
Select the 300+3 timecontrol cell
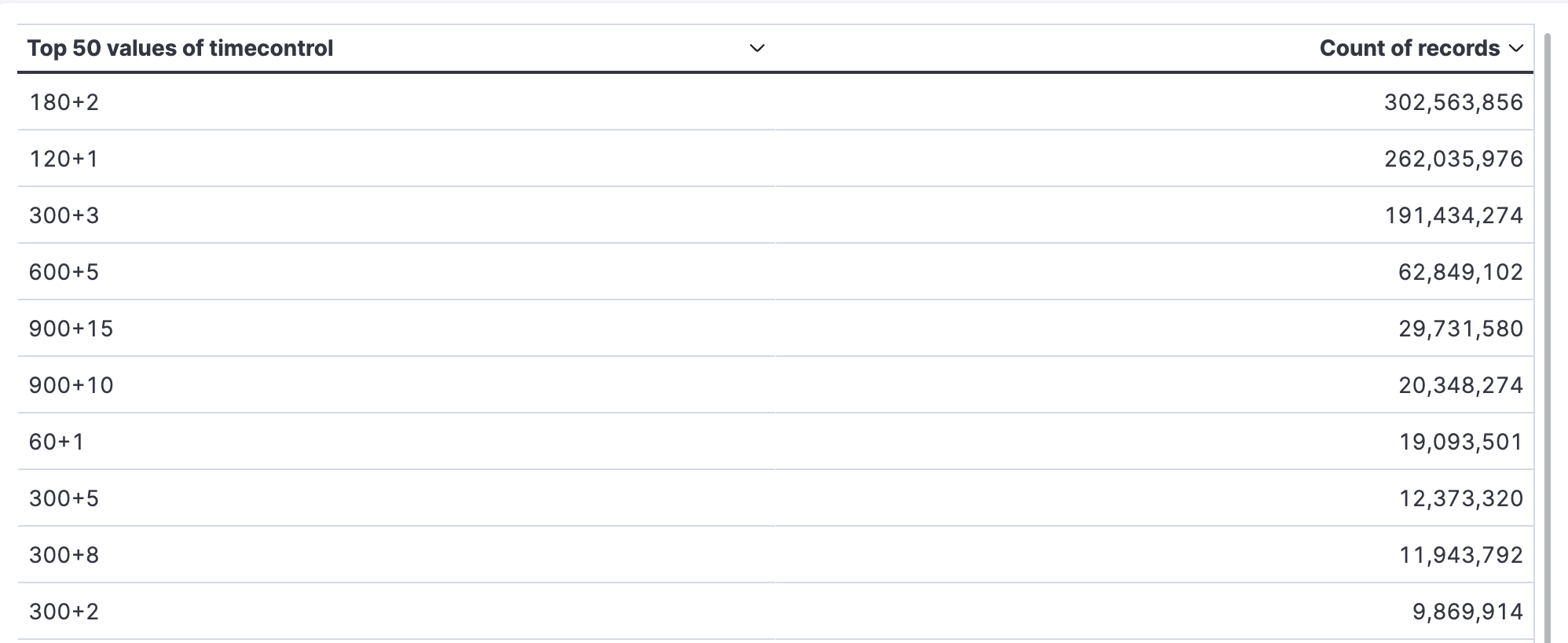[396, 215]
